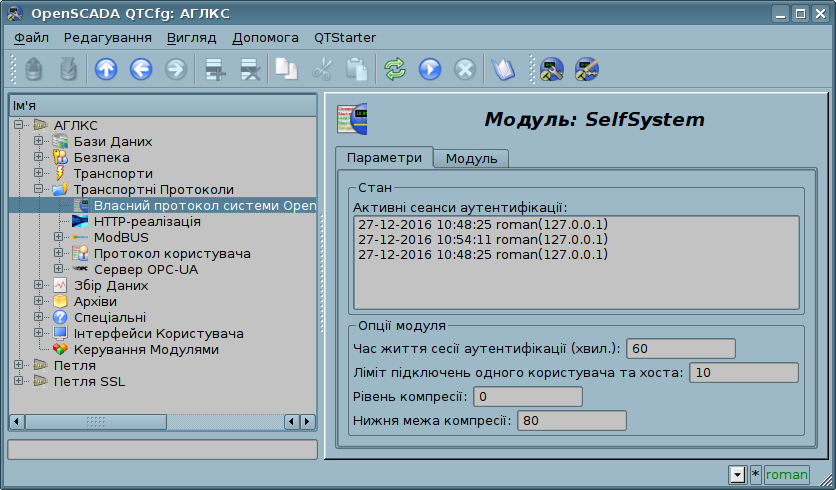Edit the authentication session lifetime field

click(x=681, y=349)
